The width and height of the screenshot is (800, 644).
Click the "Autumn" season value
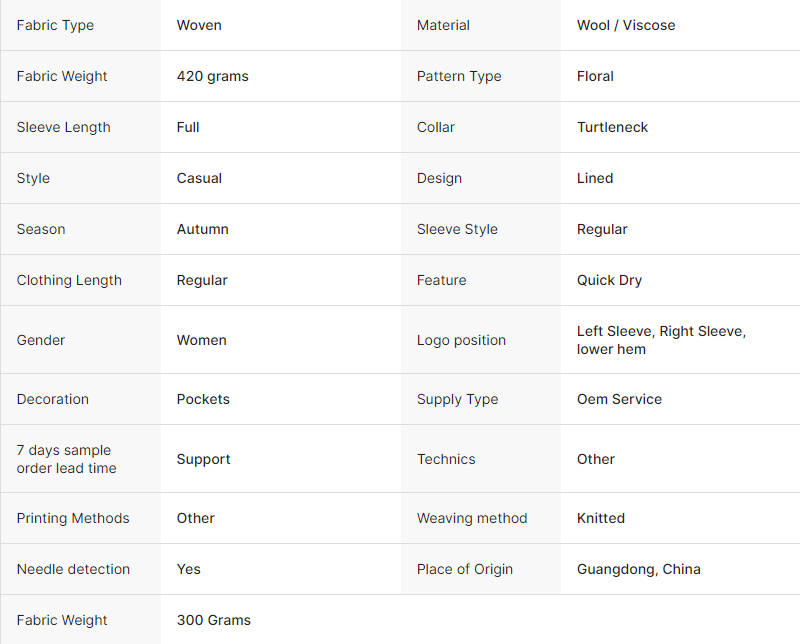(x=202, y=229)
